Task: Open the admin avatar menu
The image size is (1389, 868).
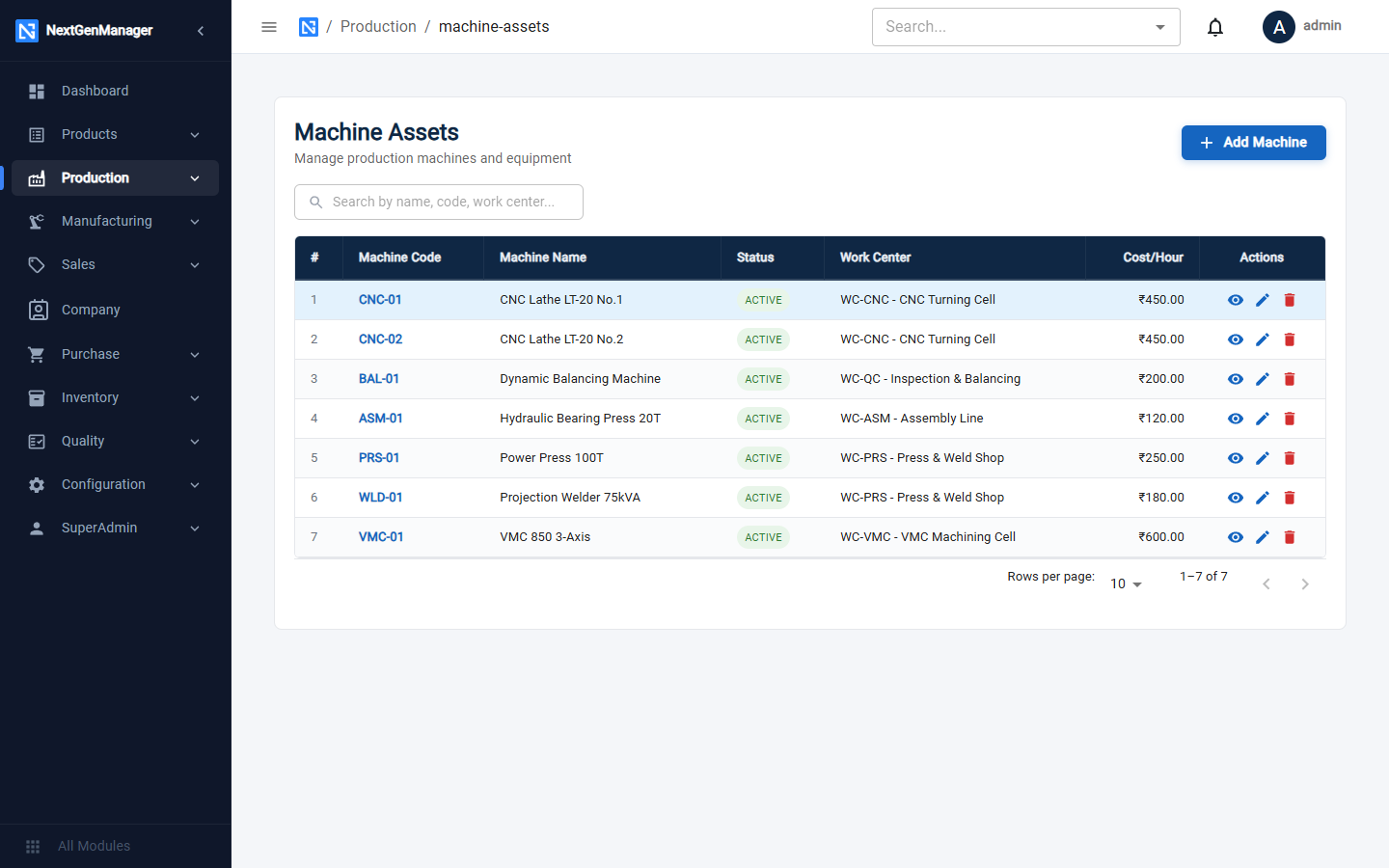Action: coord(1279,27)
